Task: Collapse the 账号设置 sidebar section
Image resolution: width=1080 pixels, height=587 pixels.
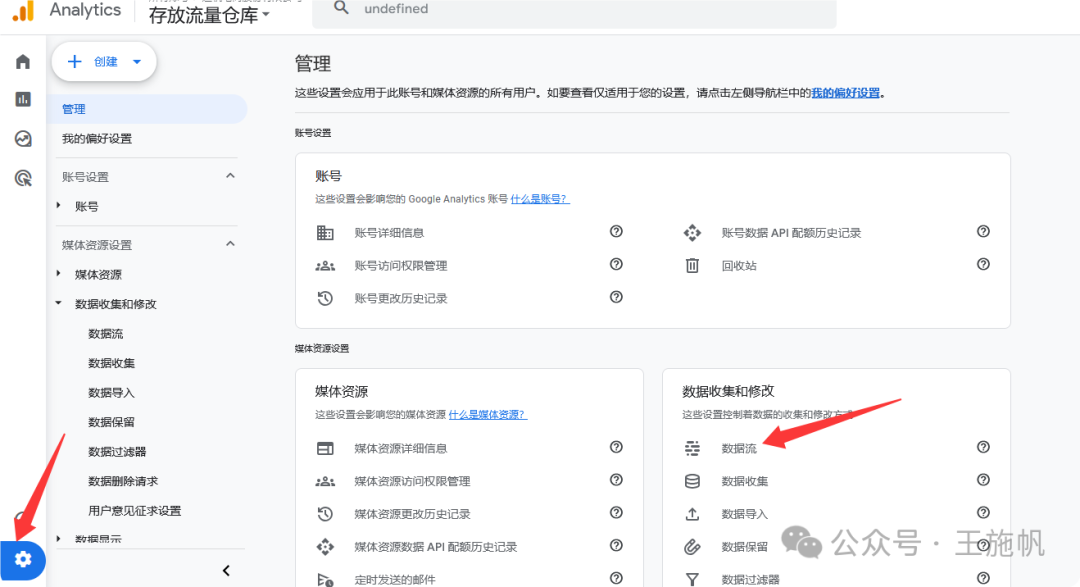Action: click(x=230, y=176)
